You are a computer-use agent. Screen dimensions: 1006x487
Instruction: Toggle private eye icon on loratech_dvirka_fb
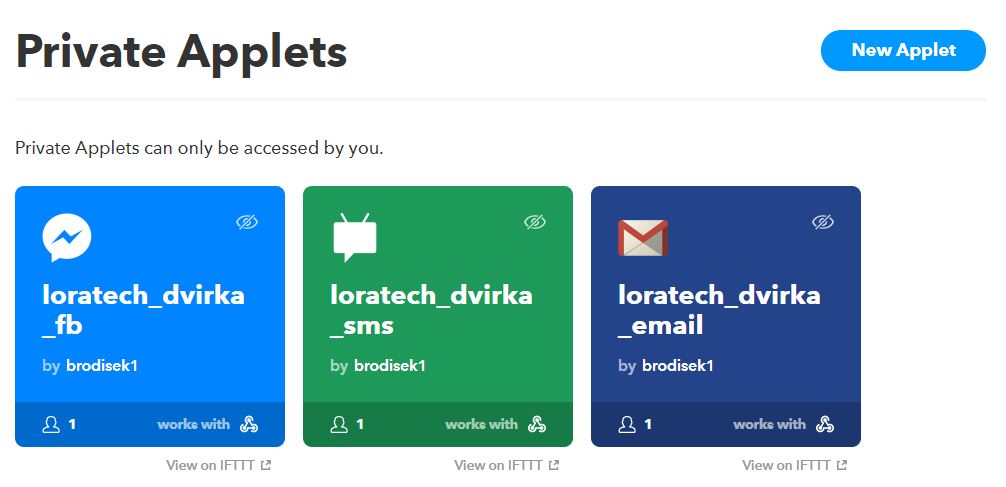(x=247, y=222)
